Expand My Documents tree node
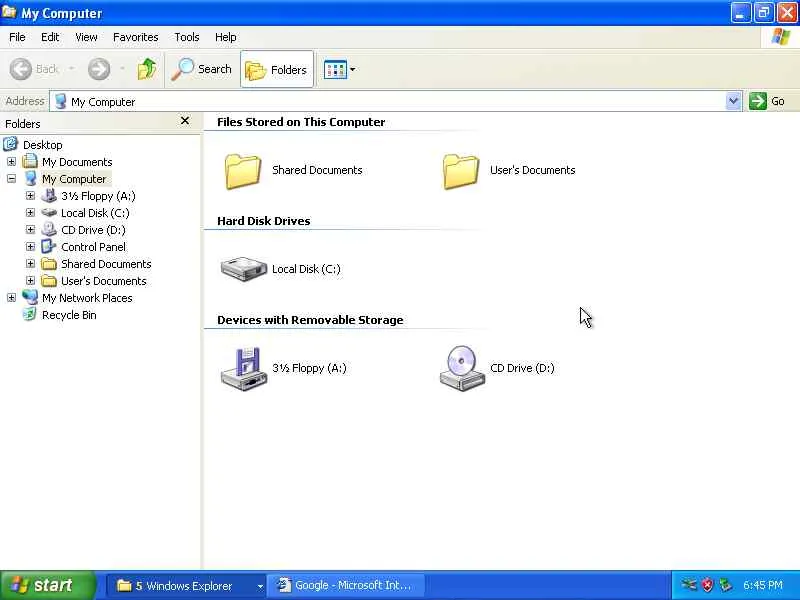 tap(11, 162)
